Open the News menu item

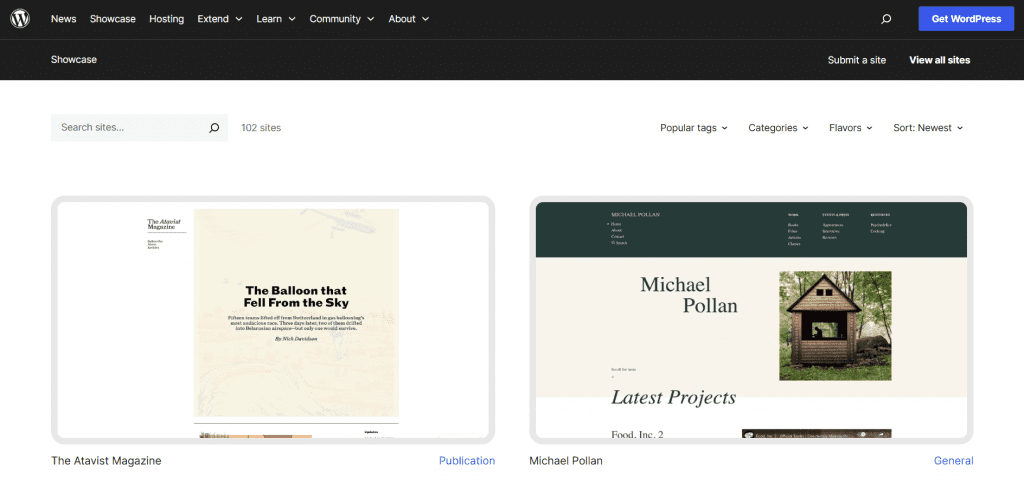click(63, 19)
